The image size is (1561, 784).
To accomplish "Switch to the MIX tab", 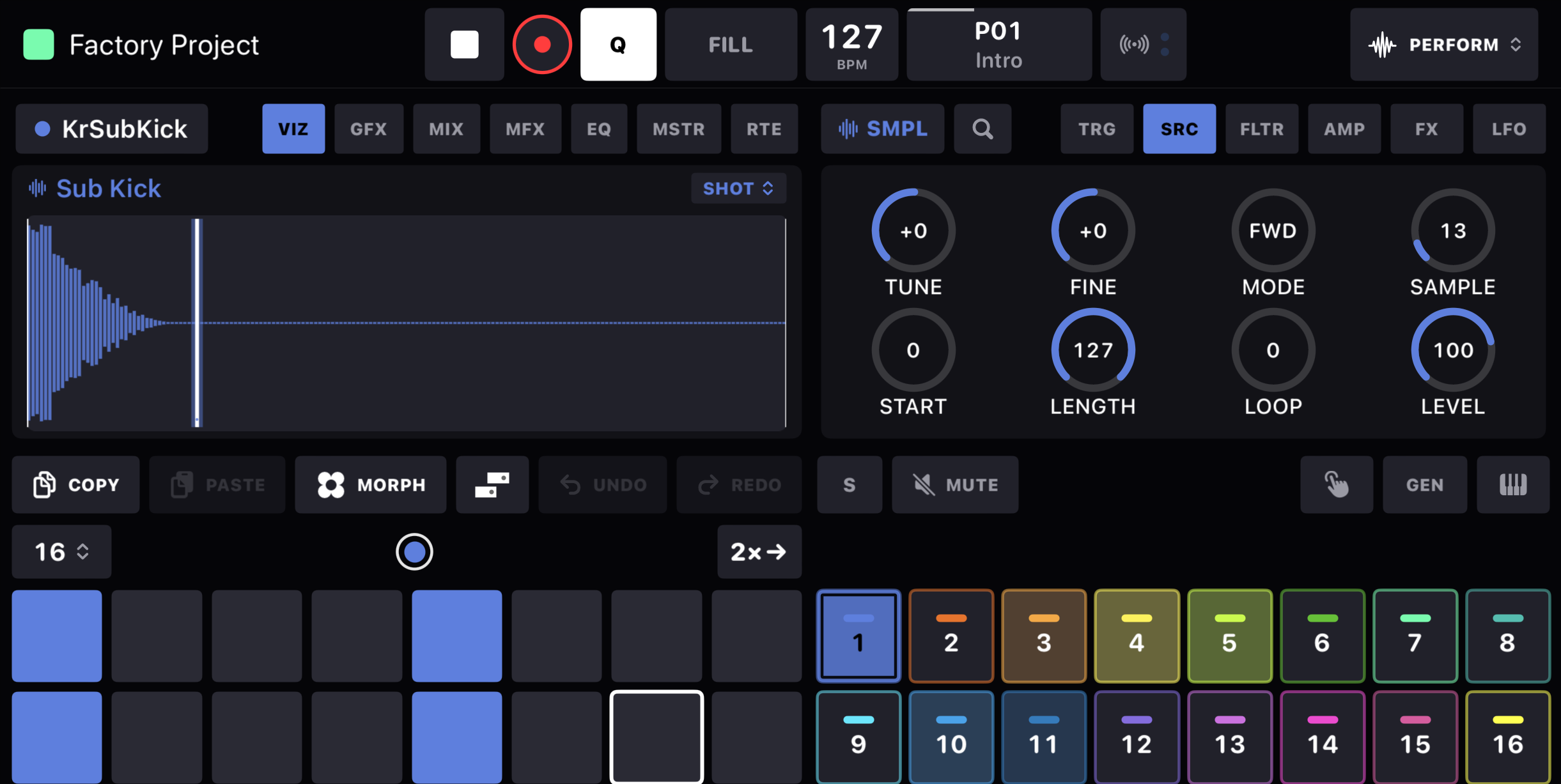I will coord(446,129).
